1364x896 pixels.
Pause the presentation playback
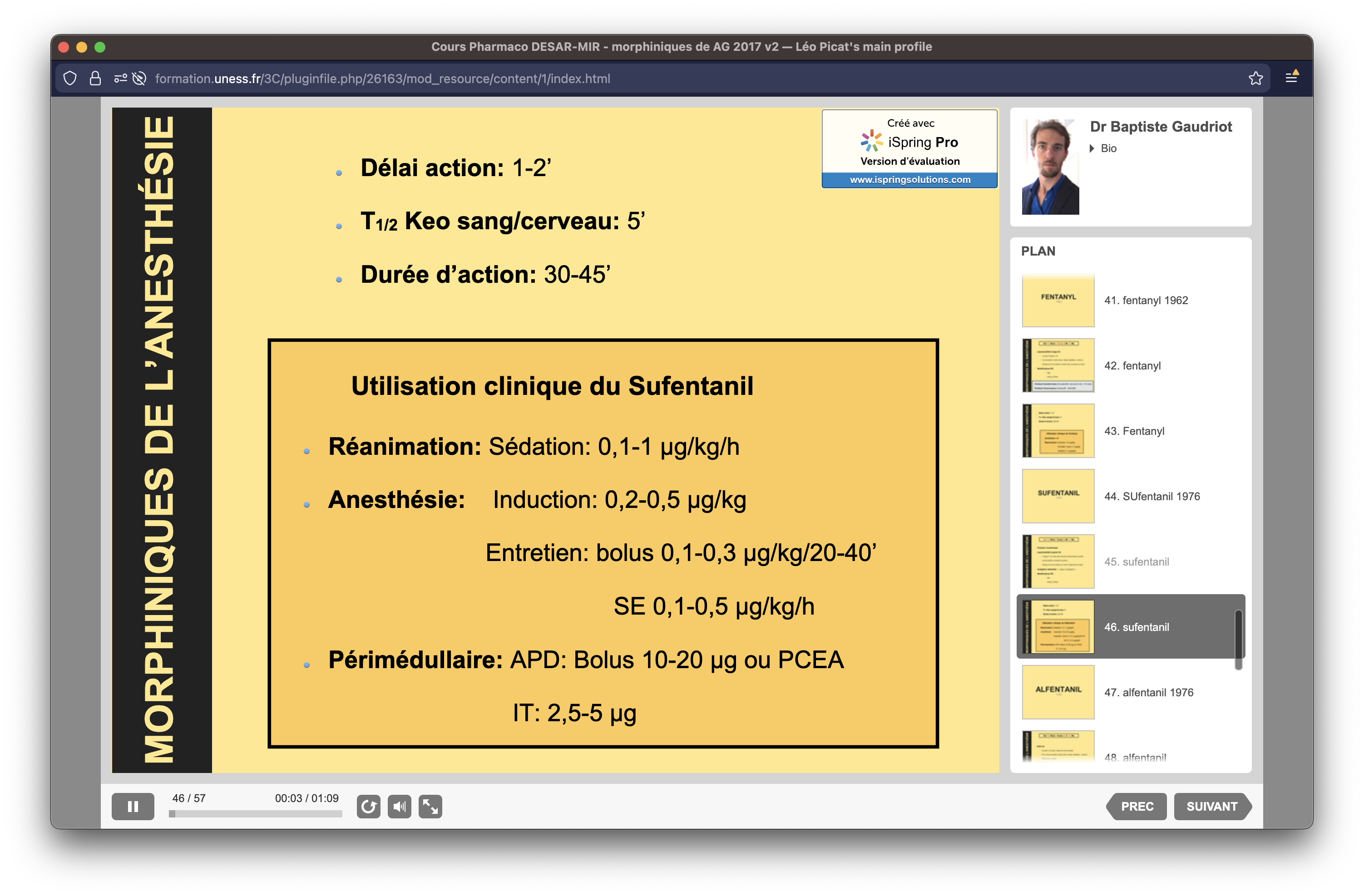point(133,806)
